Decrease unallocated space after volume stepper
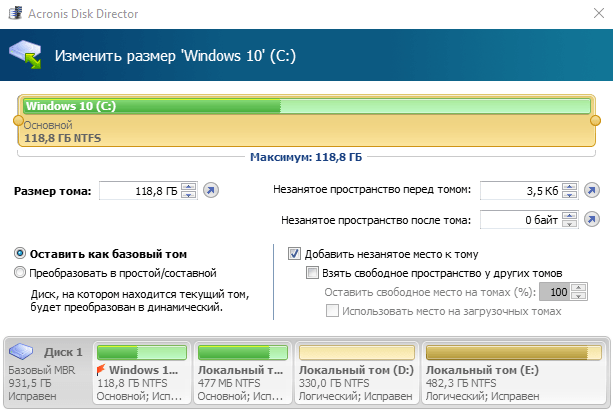 (569, 223)
